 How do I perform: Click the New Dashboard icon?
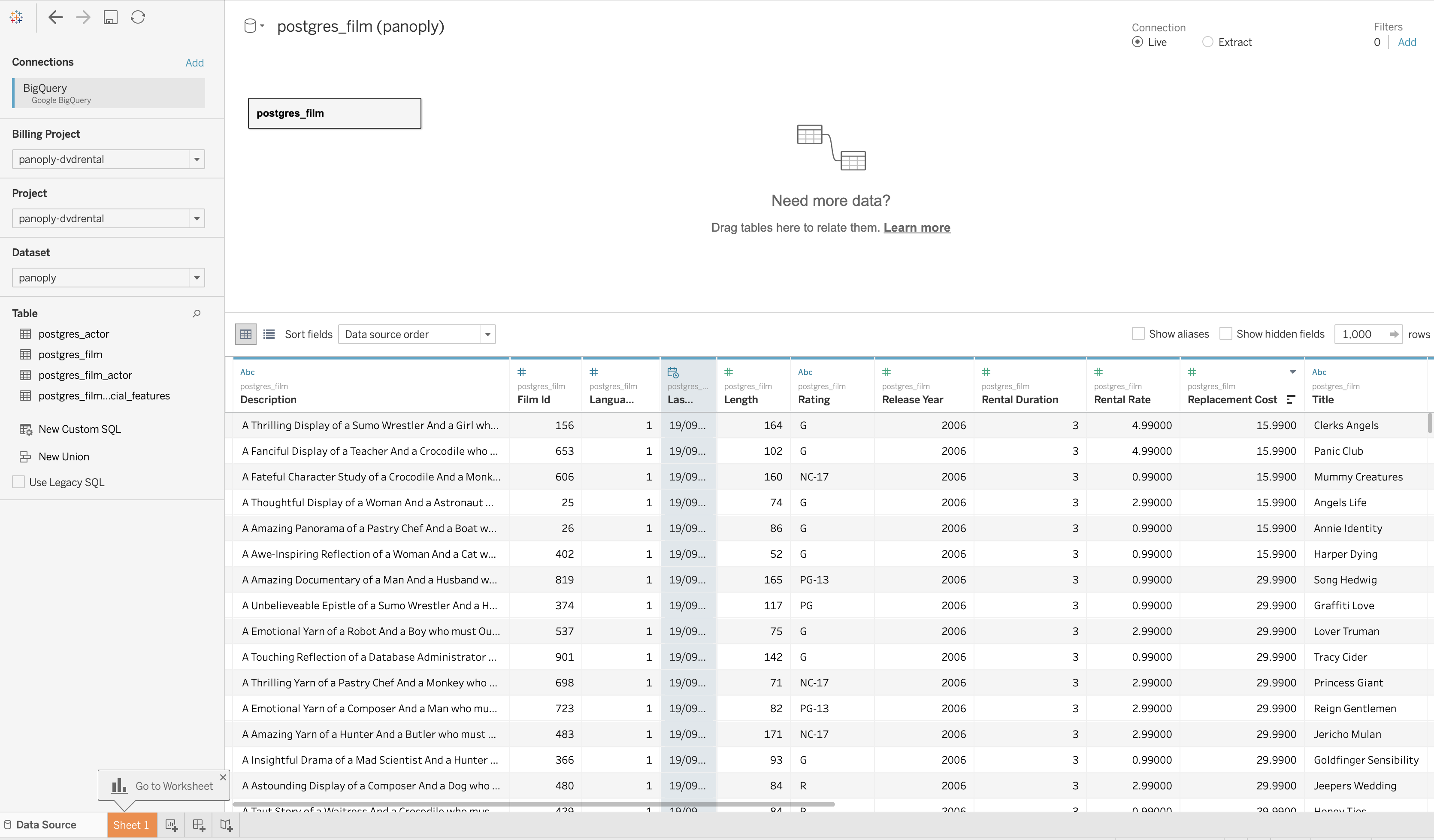coord(199,825)
